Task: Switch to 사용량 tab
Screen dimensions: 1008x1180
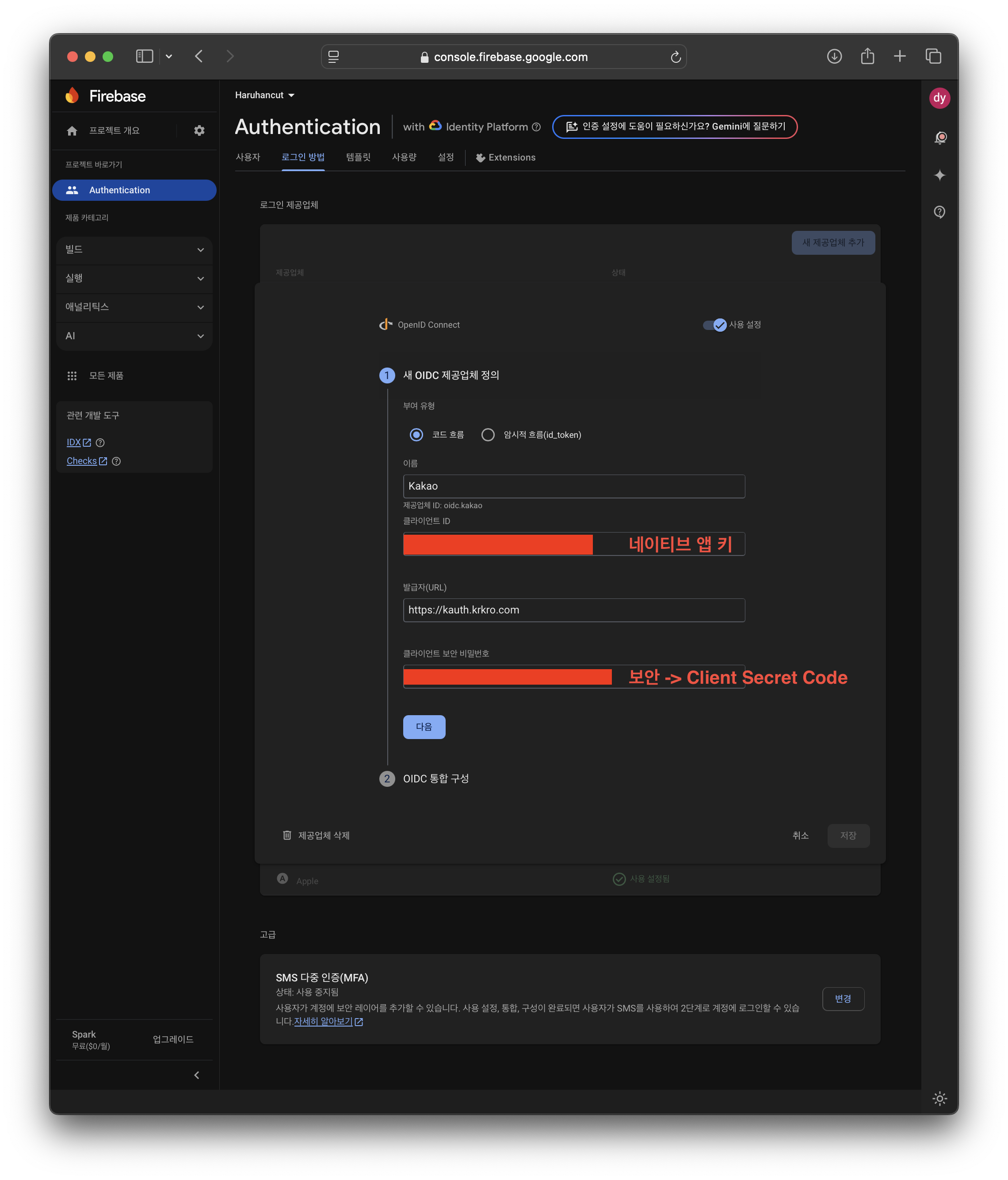Action: pos(404,157)
